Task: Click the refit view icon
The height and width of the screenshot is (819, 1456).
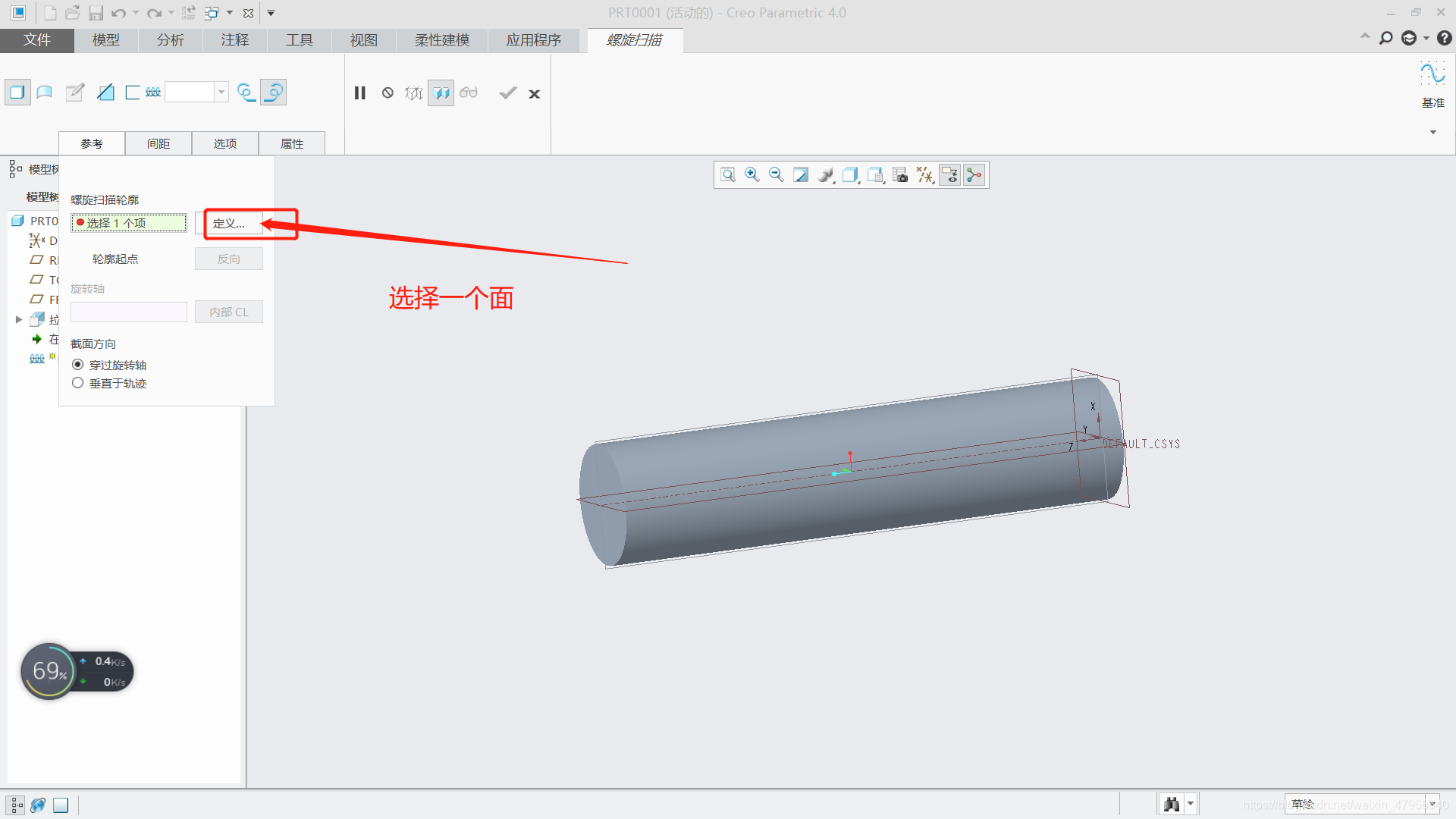Action: click(x=727, y=175)
